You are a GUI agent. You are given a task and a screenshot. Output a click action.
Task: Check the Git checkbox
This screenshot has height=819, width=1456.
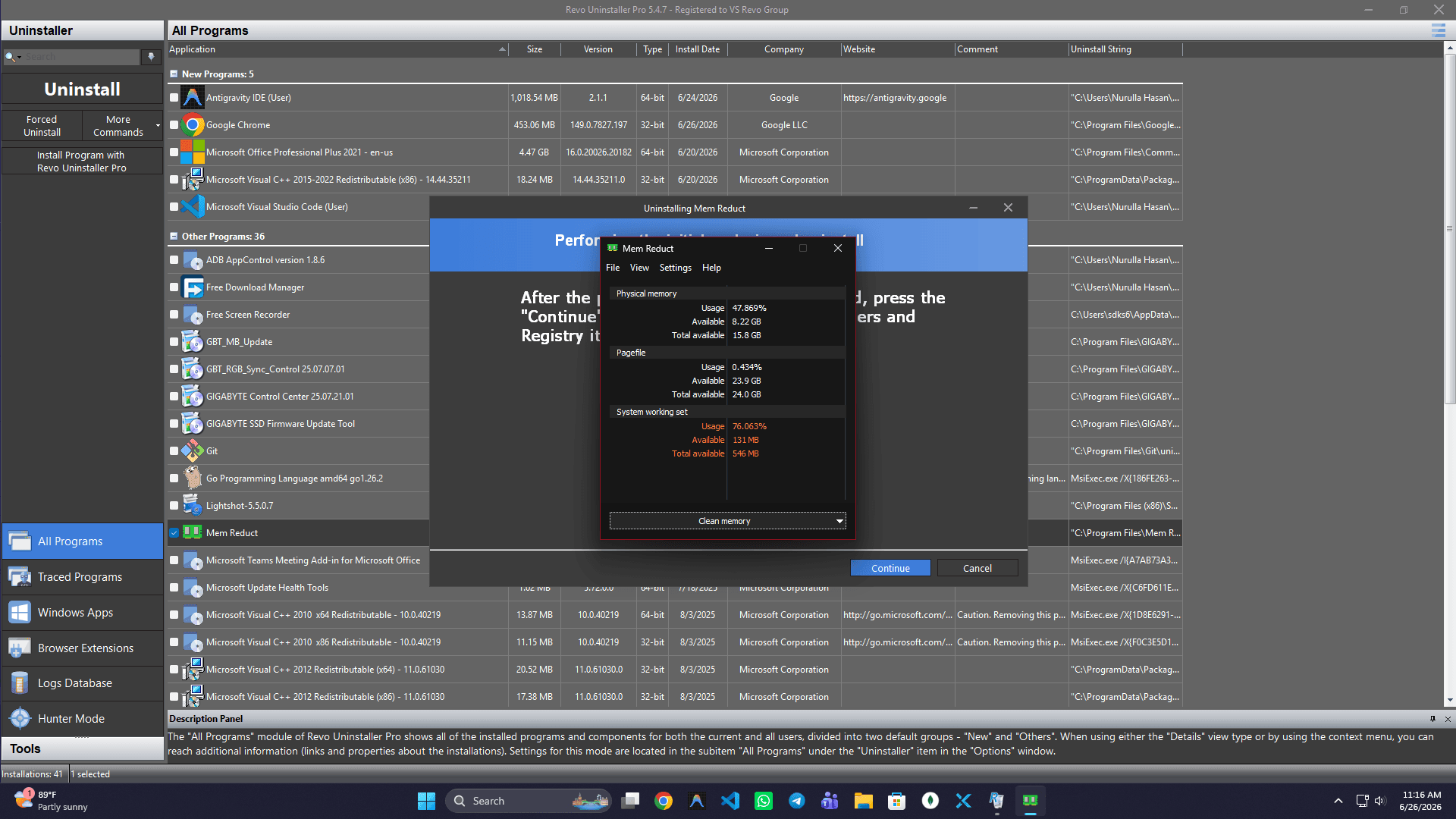click(x=174, y=451)
